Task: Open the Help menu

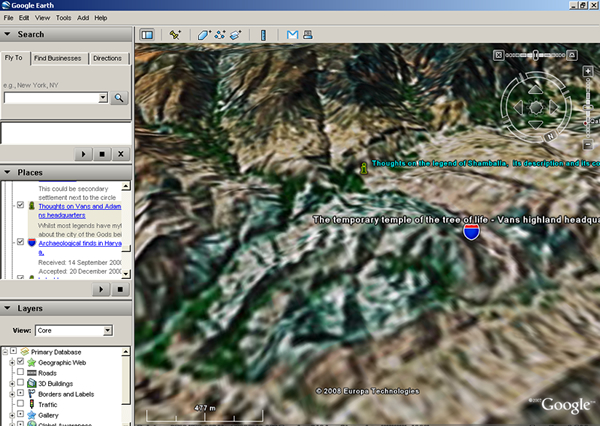Action: tap(101, 18)
